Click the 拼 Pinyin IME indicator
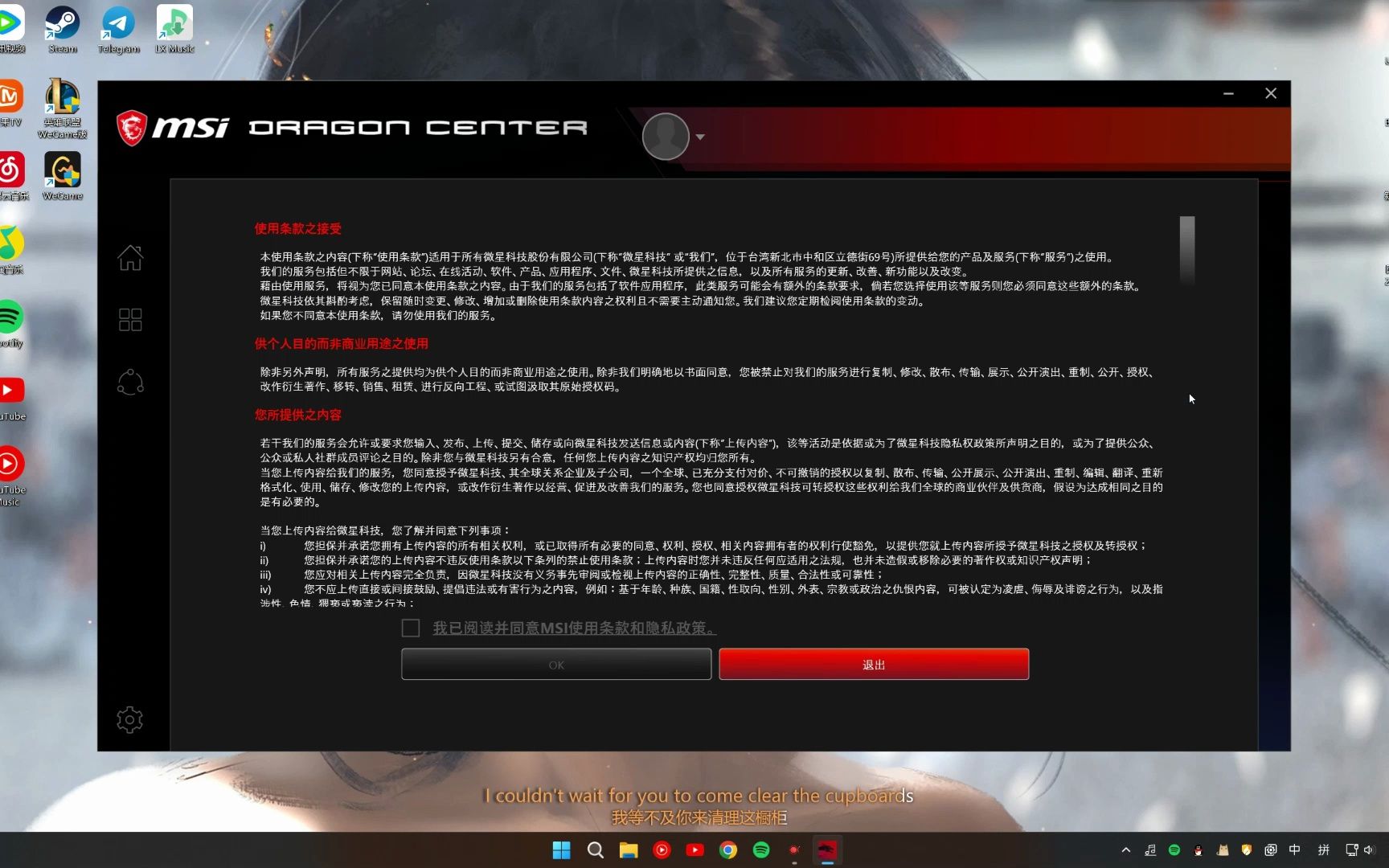Screen dimensions: 1389x868 click(1324, 850)
